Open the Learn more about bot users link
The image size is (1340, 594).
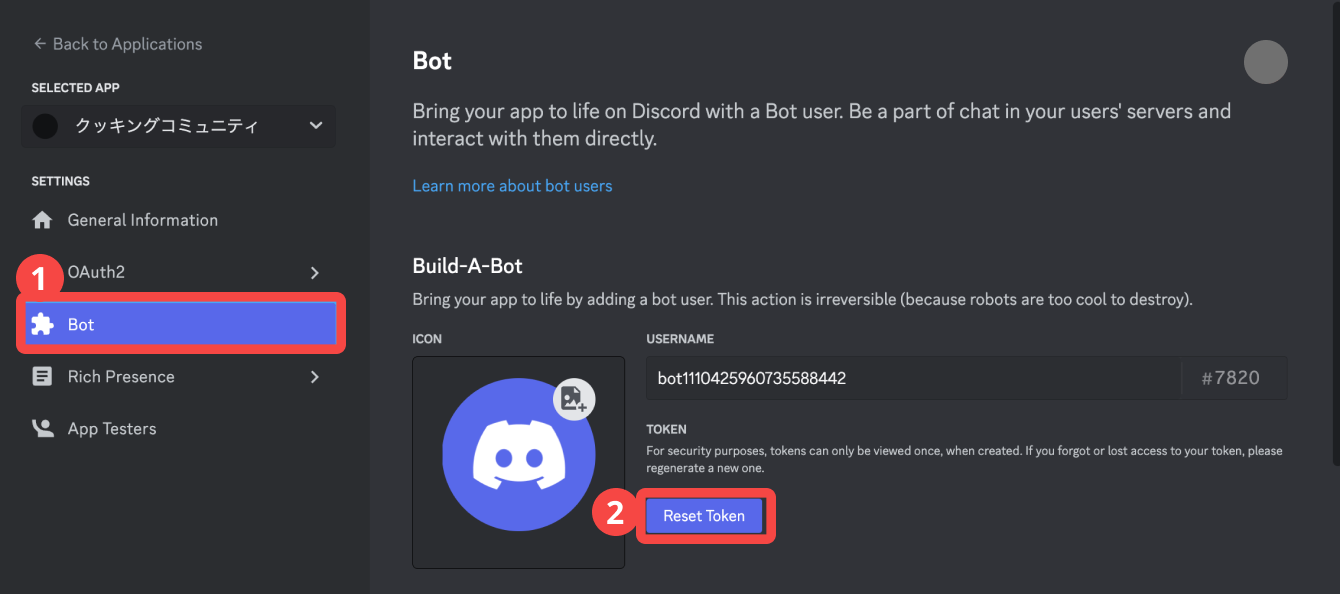(x=512, y=186)
